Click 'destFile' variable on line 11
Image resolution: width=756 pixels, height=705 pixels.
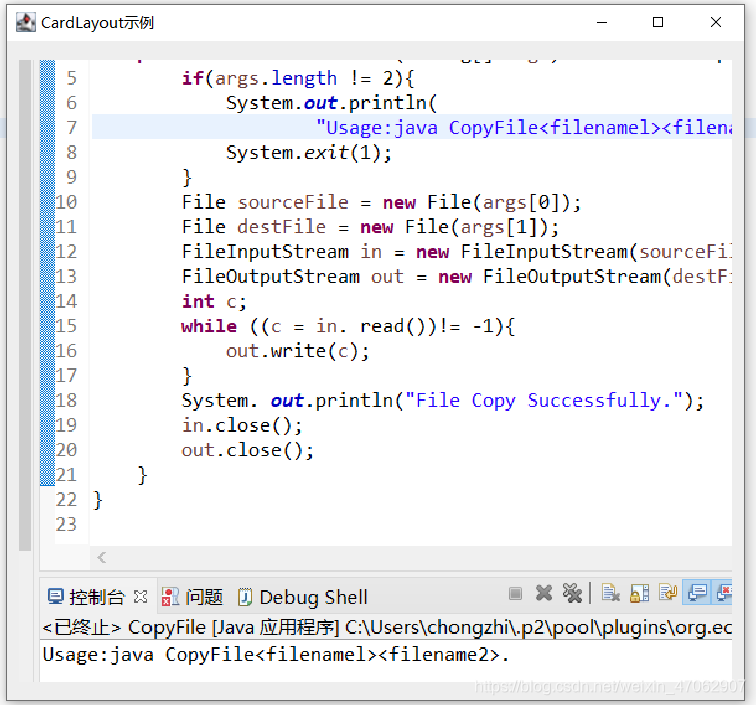[x=282, y=227]
